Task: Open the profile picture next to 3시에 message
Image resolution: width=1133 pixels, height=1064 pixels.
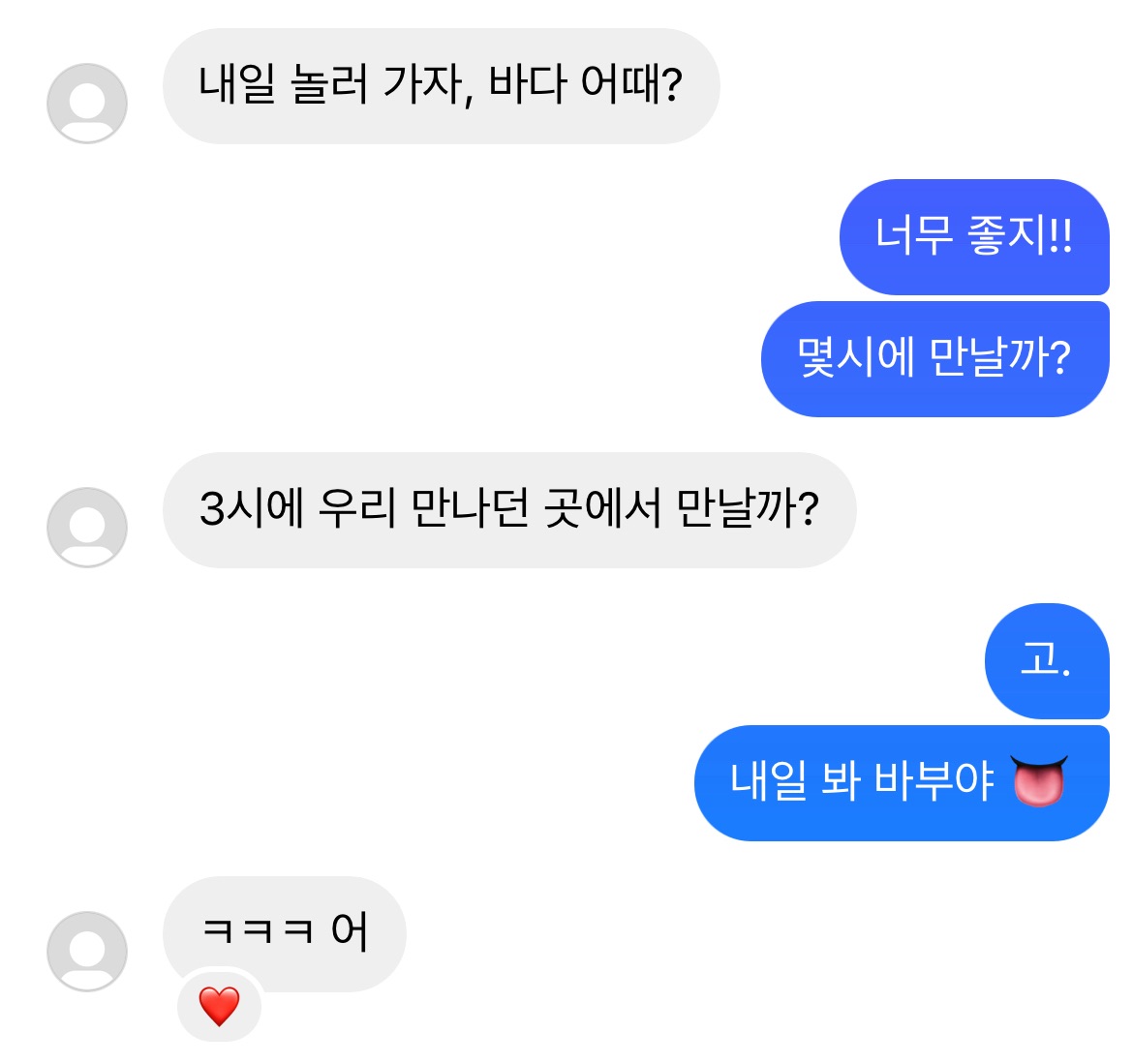Action: 87,528
